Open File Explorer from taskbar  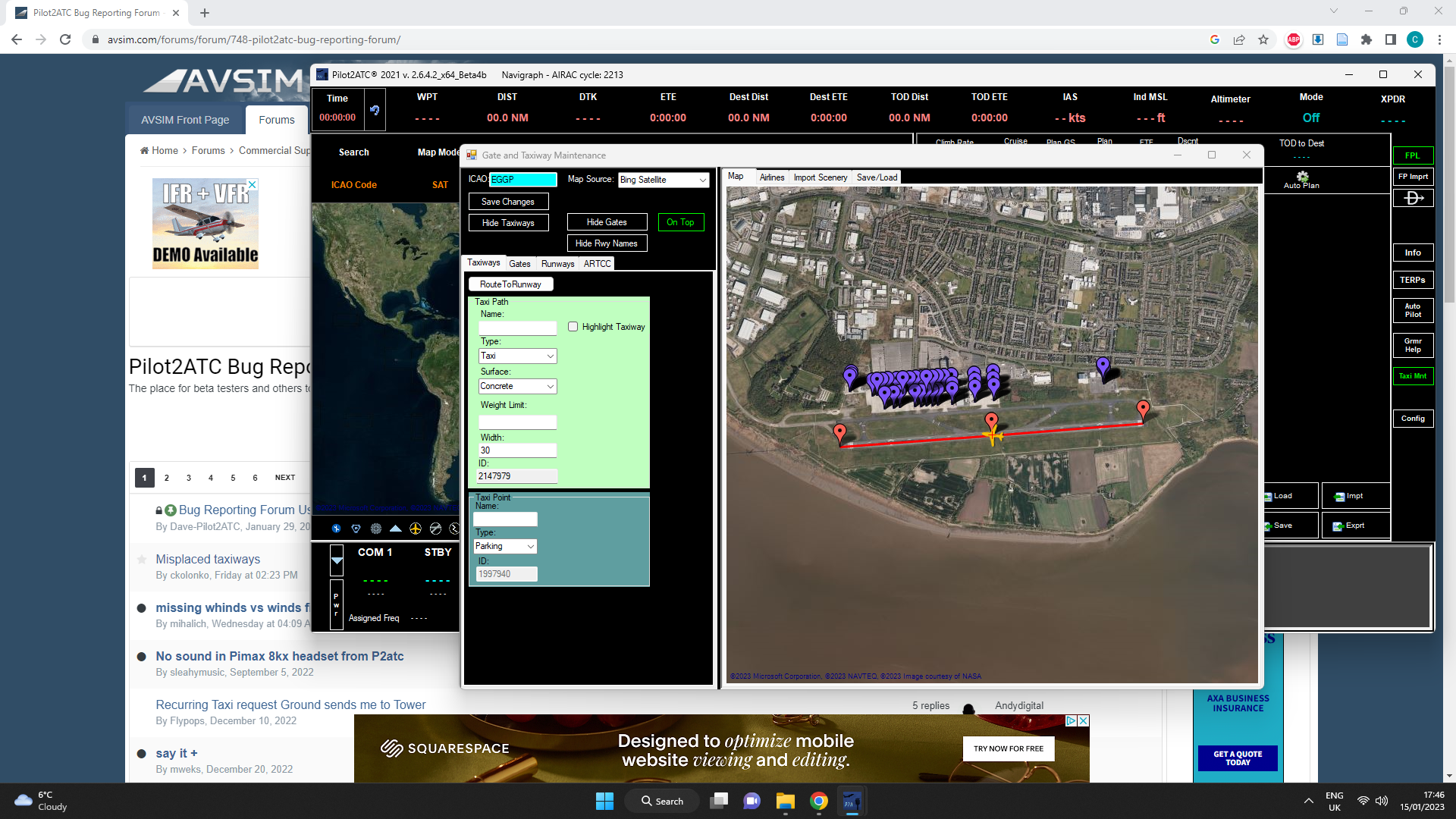pos(785,801)
